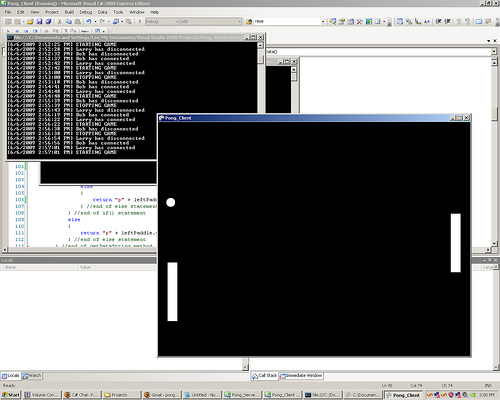Click the Step Over debug icon

pyautogui.click(x=64, y=31)
